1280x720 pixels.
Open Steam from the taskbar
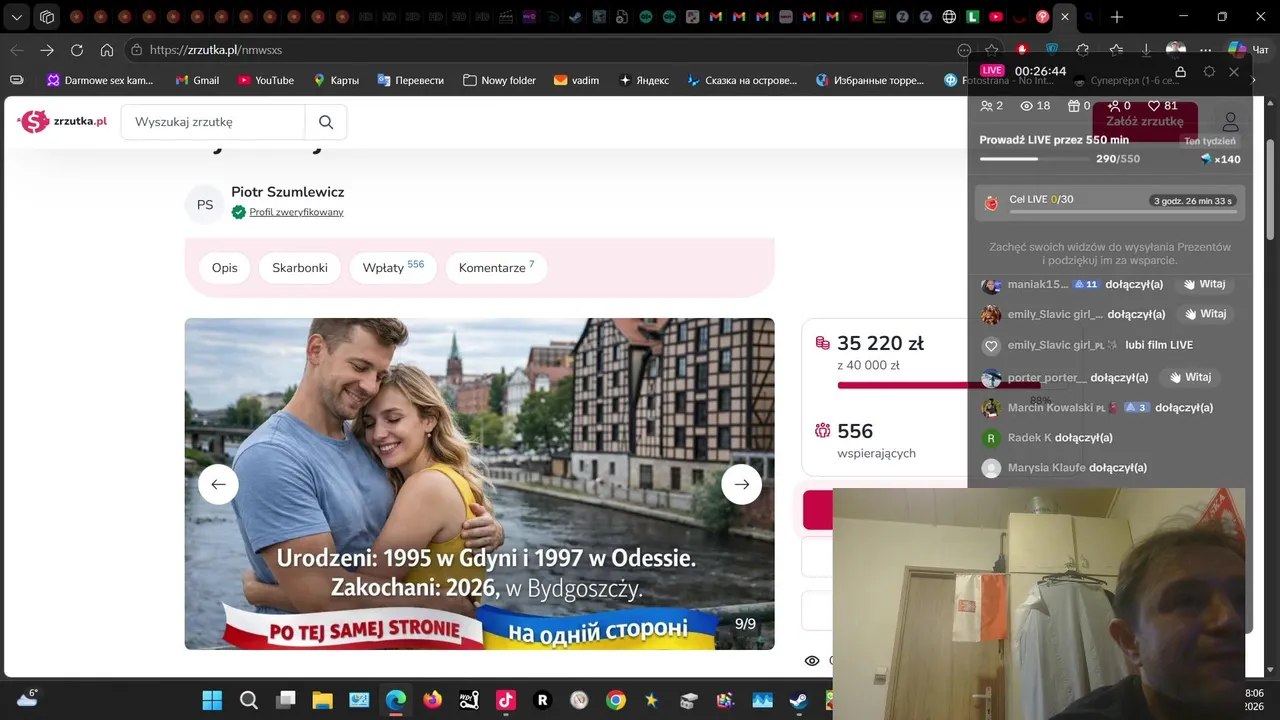coord(798,700)
